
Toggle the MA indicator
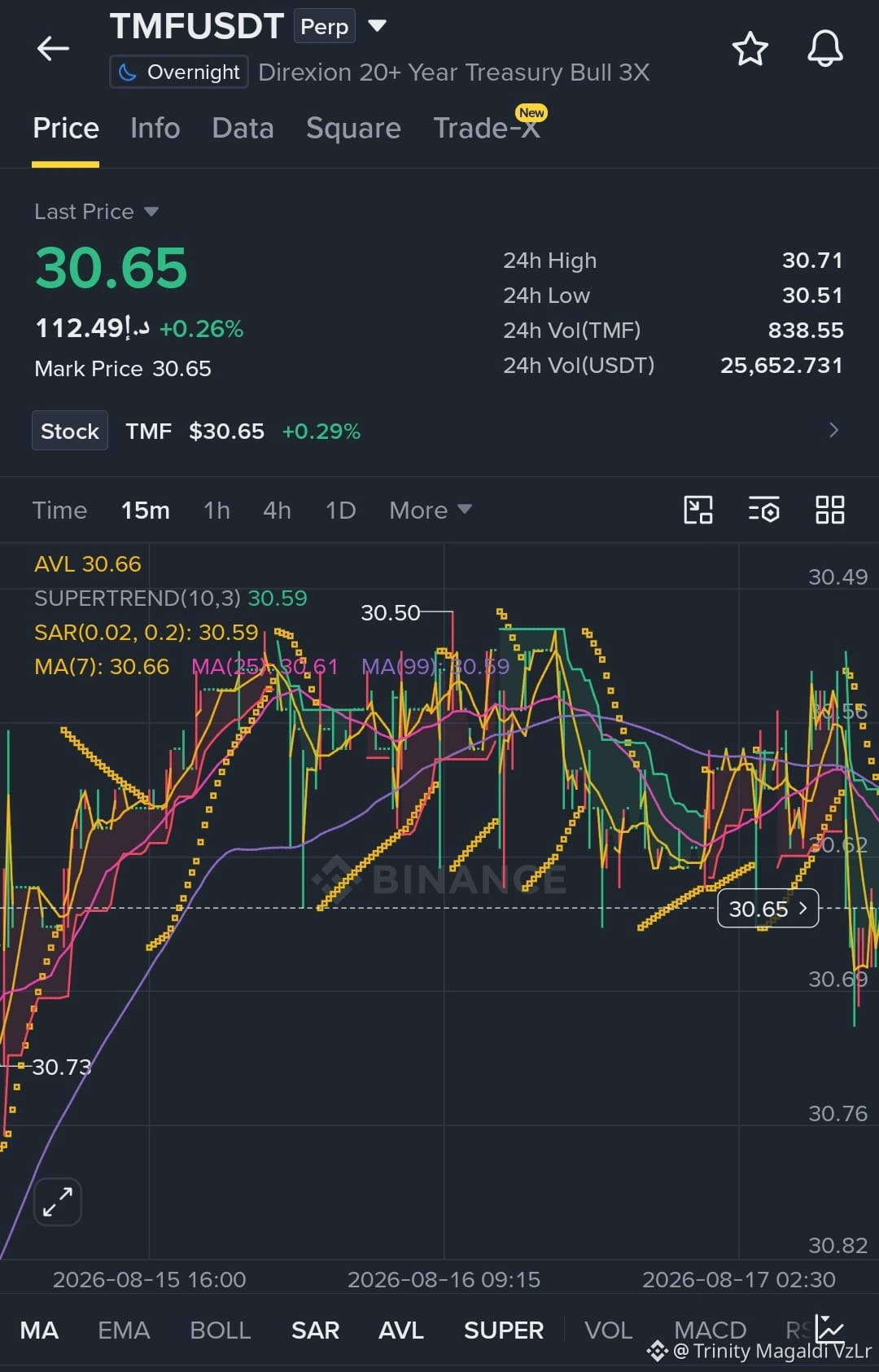pos(39,1330)
